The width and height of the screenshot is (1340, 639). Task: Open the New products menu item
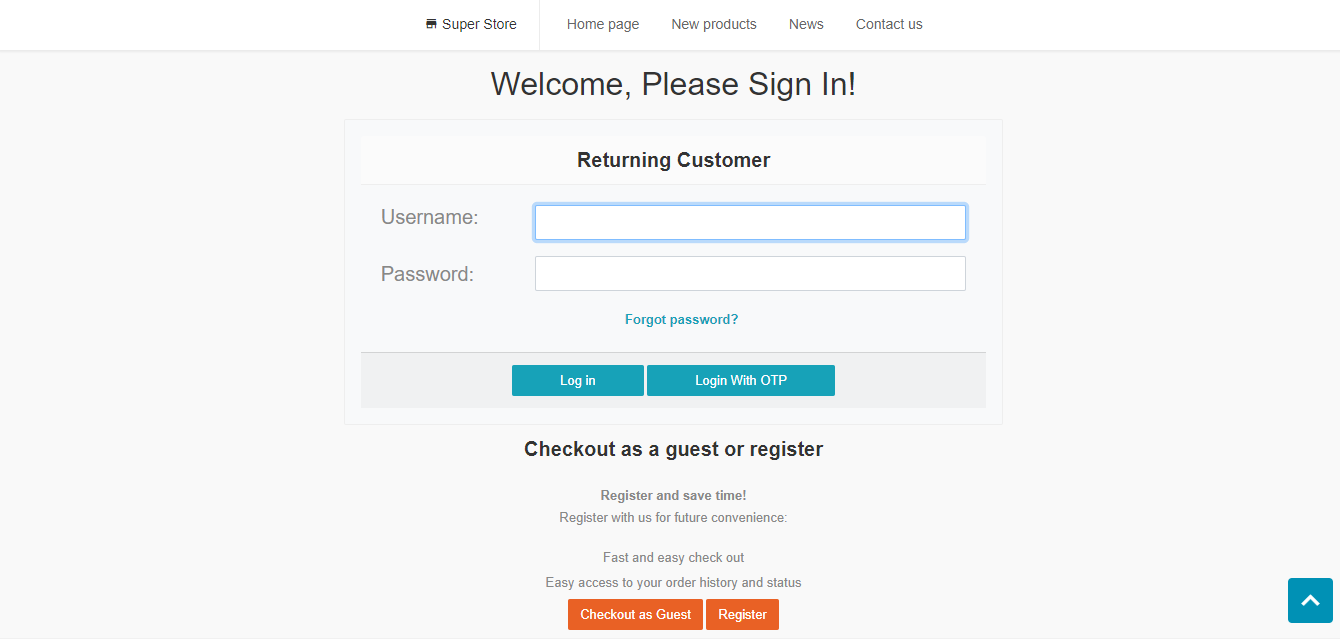(713, 24)
